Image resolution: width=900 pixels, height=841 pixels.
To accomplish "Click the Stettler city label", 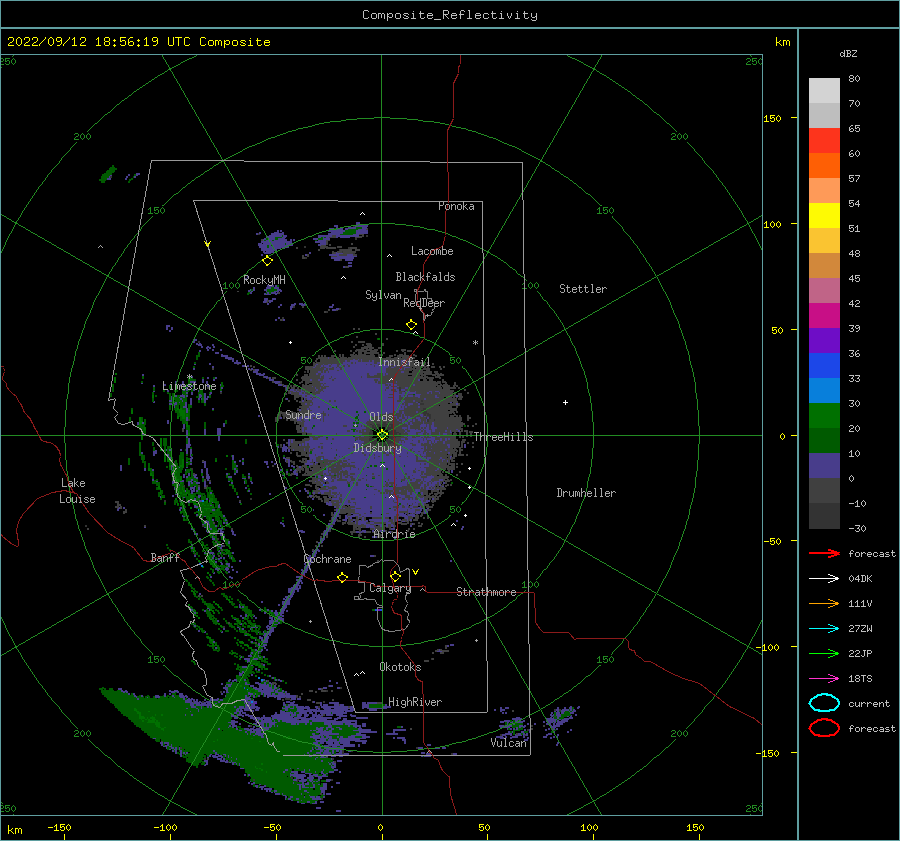I will 583,289.
